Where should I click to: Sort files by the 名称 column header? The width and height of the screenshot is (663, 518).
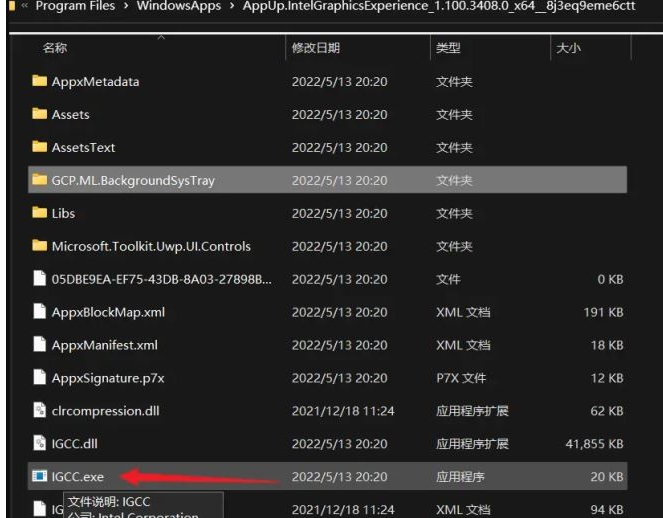tap(55, 48)
